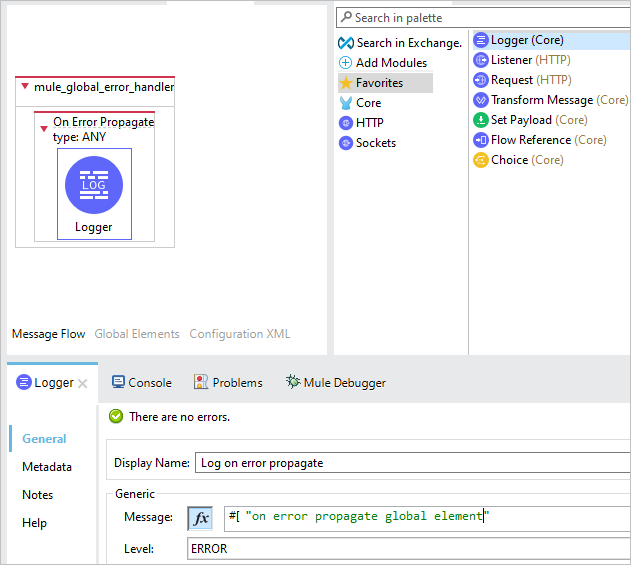Click the Flow Reference palette icon
631x565 pixels.
(480, 140)
